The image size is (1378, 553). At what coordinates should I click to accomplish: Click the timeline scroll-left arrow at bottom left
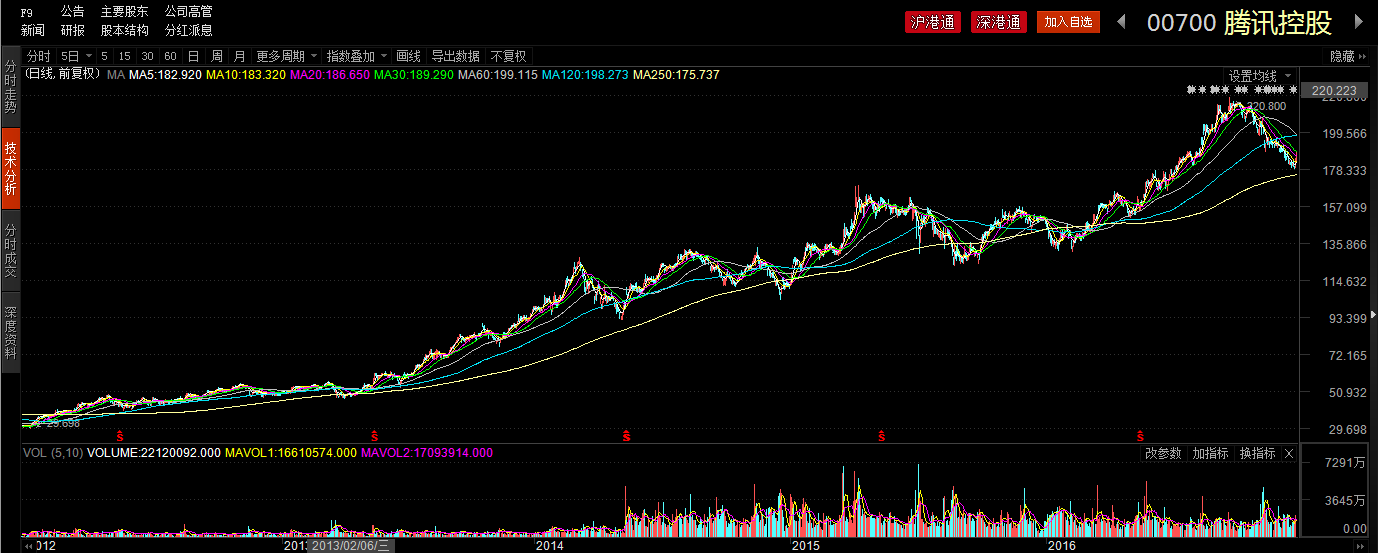tap(27, 547)
